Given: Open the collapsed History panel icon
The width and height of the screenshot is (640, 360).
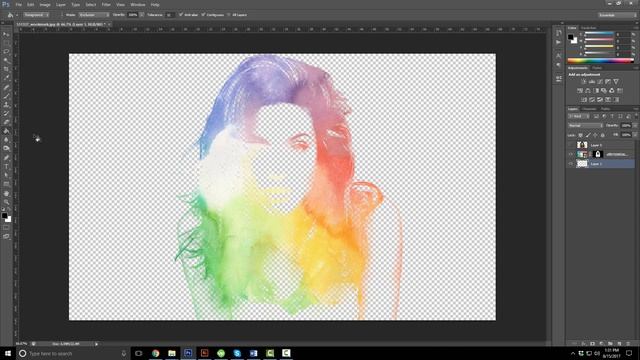Looking at the screenshot, I should (x=558, y=33).
